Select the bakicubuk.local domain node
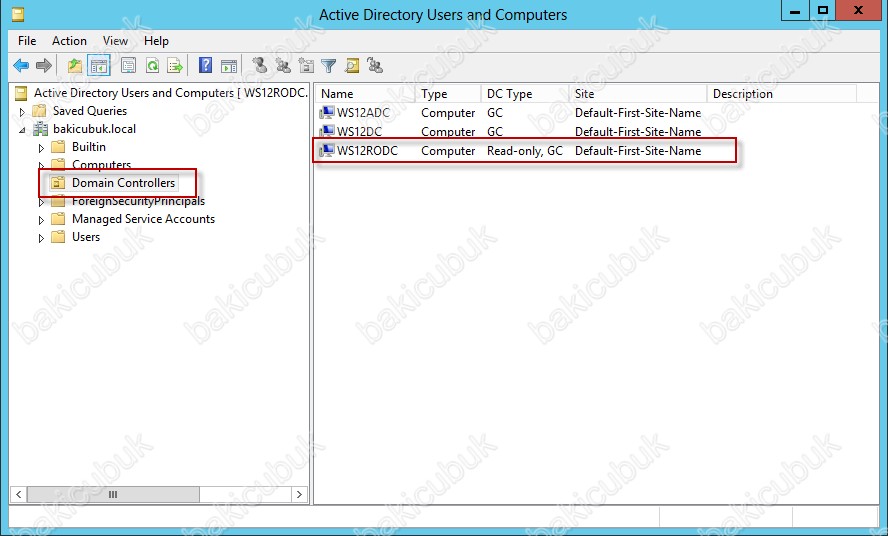The height and width of the screenshot is (536, 888). pos(95,129)
